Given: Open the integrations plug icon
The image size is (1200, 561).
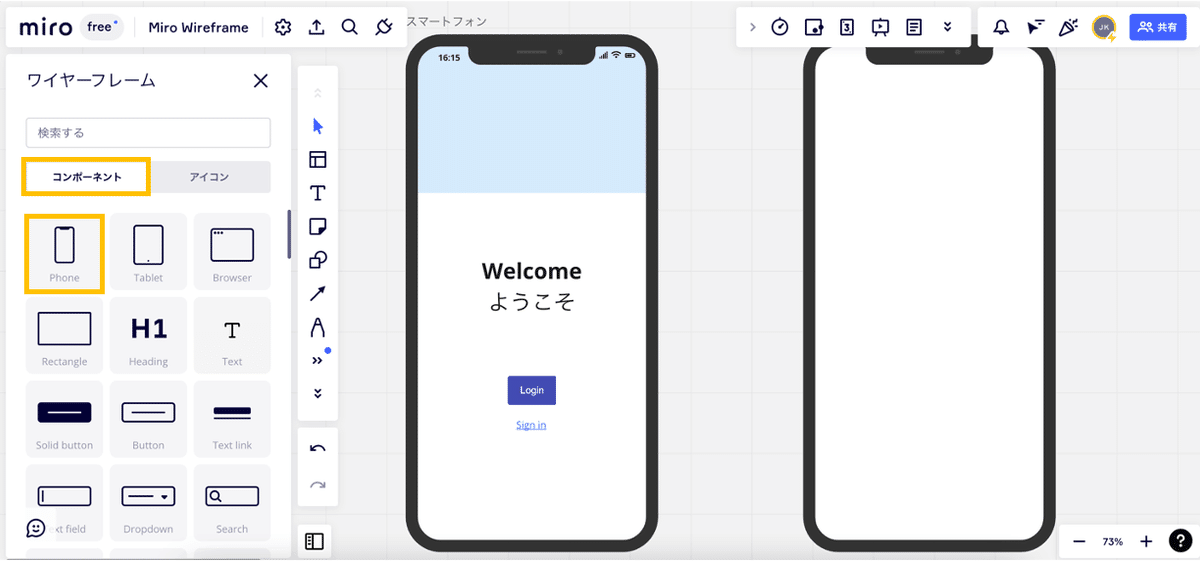Looking at the screenshot, I should click(x=383, y=28).
